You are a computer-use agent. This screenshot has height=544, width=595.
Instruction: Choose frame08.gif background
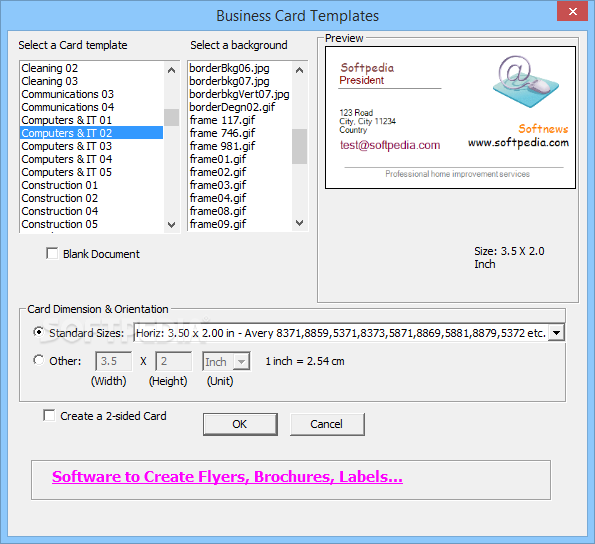[x=240, y=211]
